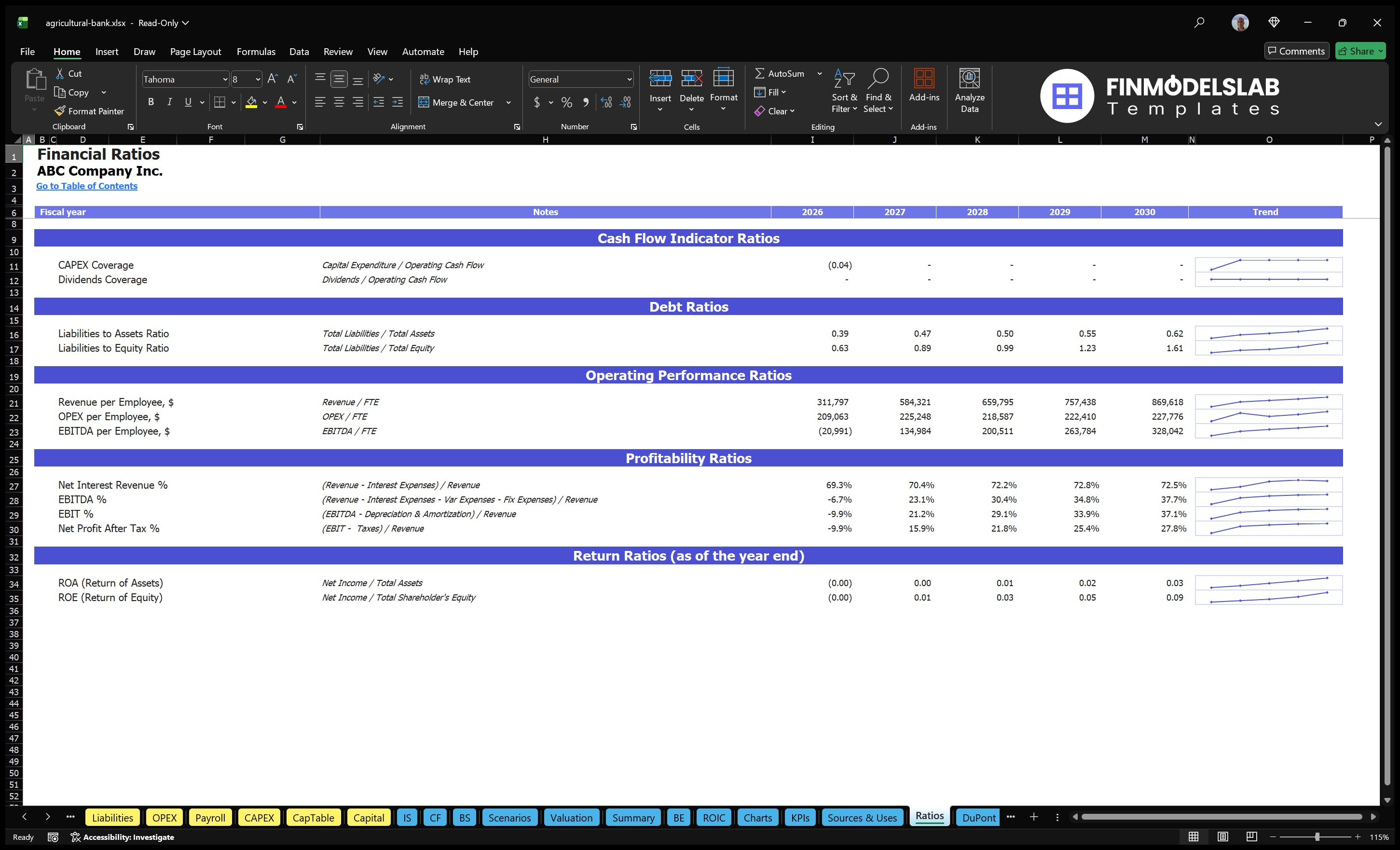Switch to the Formulas ribbon tab

click(x=256, y=51)
